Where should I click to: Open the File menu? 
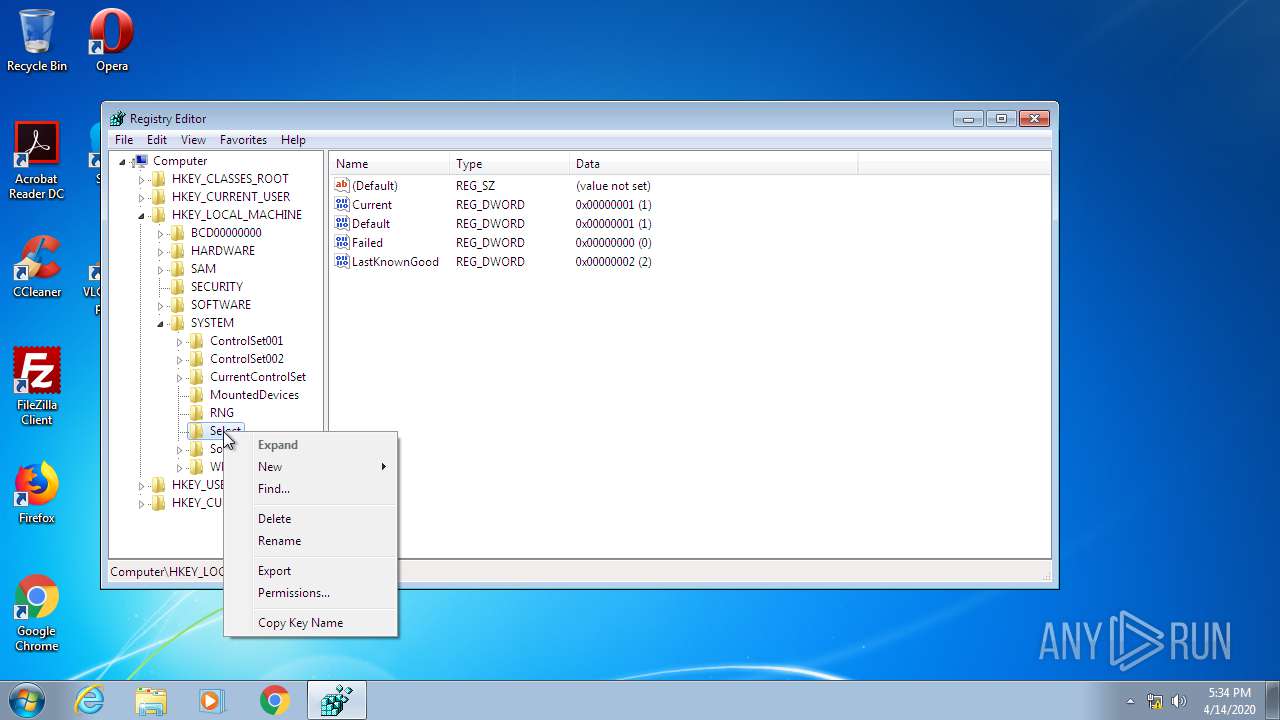124,140
